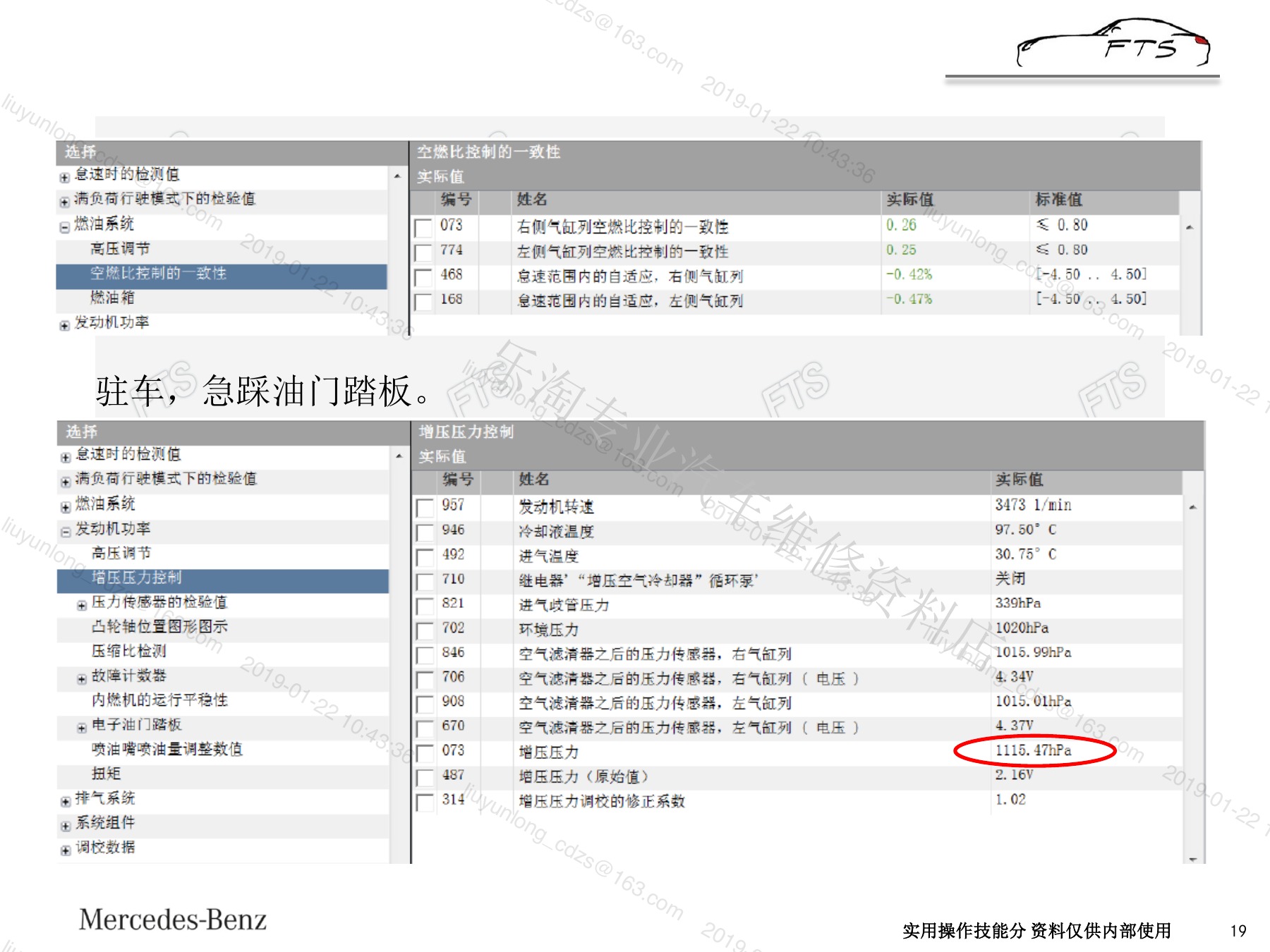Tick the checkbox for row 908 pressure sensor, 左气缸列

coord(425,704)
